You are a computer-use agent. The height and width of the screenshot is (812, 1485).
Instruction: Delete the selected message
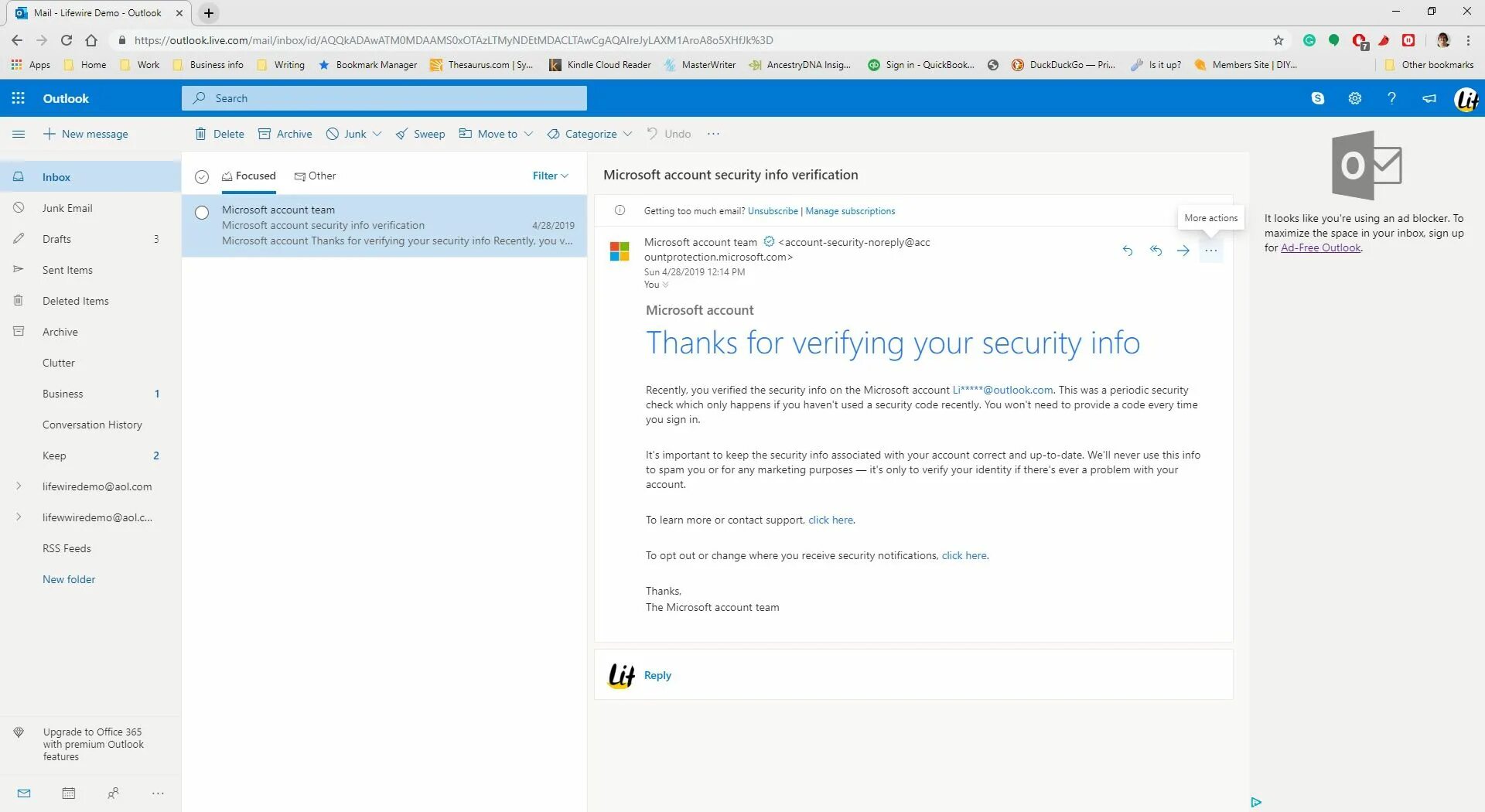[x=220, y=134]
